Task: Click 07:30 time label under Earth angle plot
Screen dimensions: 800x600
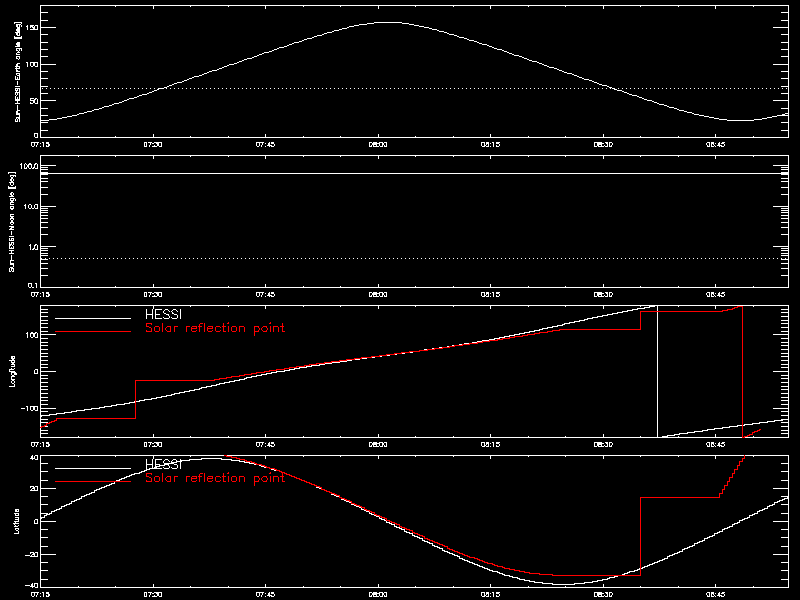Action: click(x=153, y=144)
